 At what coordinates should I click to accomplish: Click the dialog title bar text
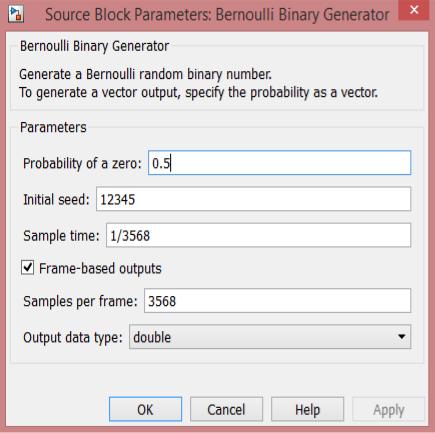point(217,15)
